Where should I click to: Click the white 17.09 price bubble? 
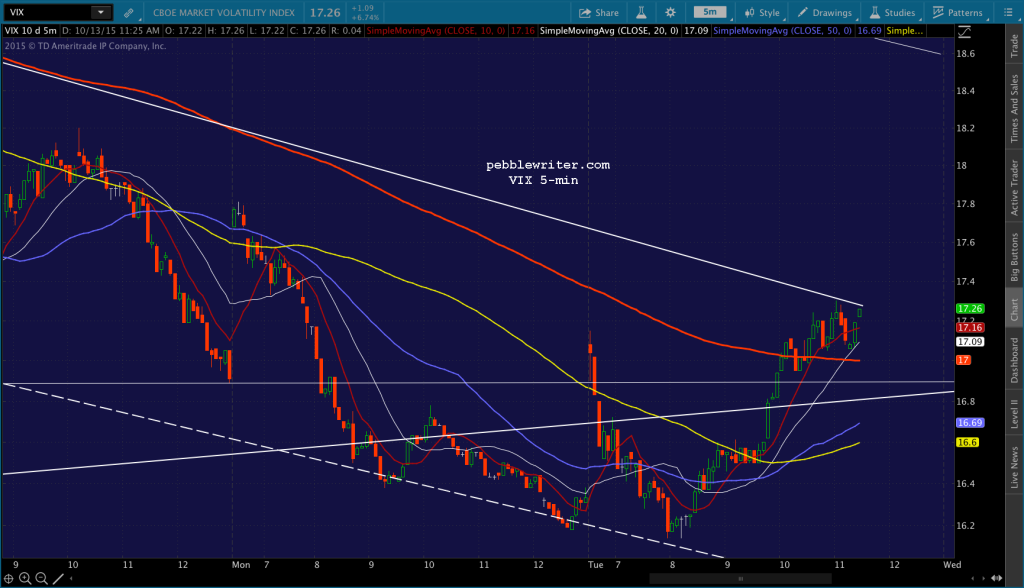tap(970, 342)
